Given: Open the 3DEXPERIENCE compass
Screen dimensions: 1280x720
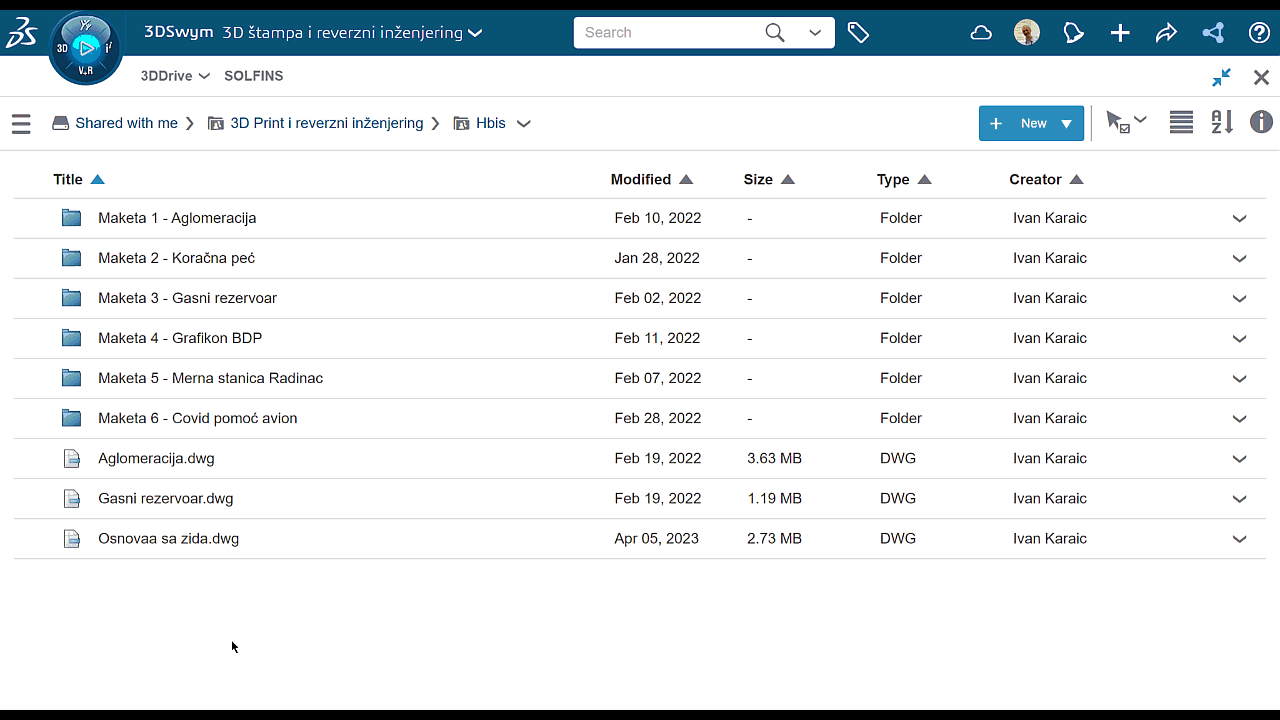Looking at the screenshot, I should (x=86, y=47).
